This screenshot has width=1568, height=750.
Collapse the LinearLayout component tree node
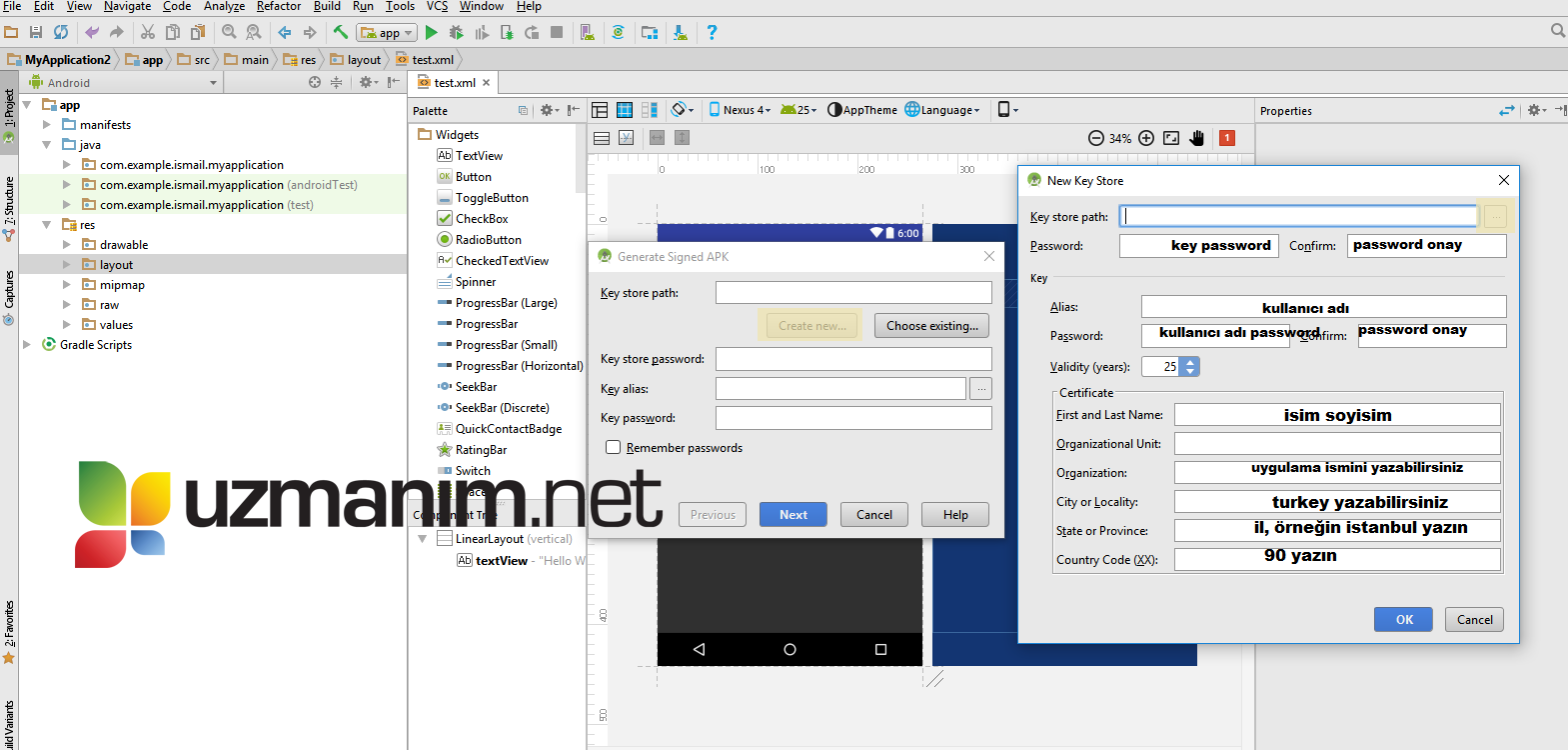[x=423, y=539]
